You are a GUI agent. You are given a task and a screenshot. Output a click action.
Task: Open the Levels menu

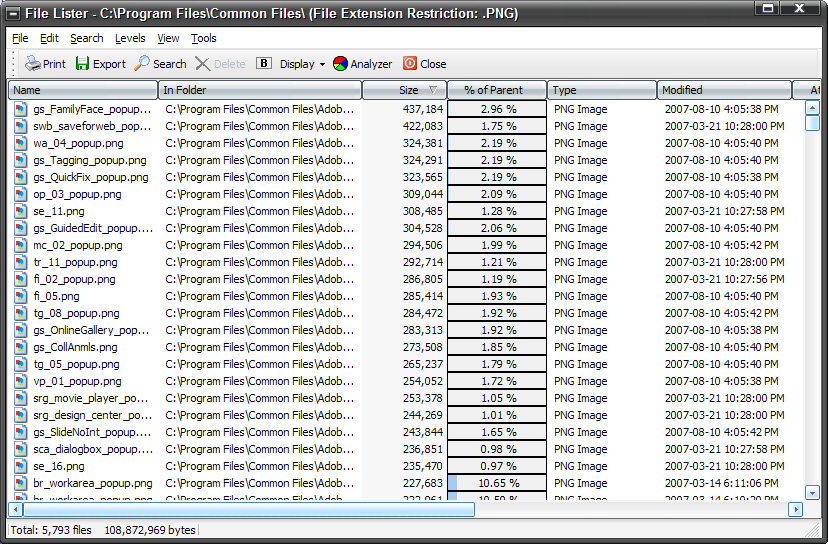(x=130, y=38)
